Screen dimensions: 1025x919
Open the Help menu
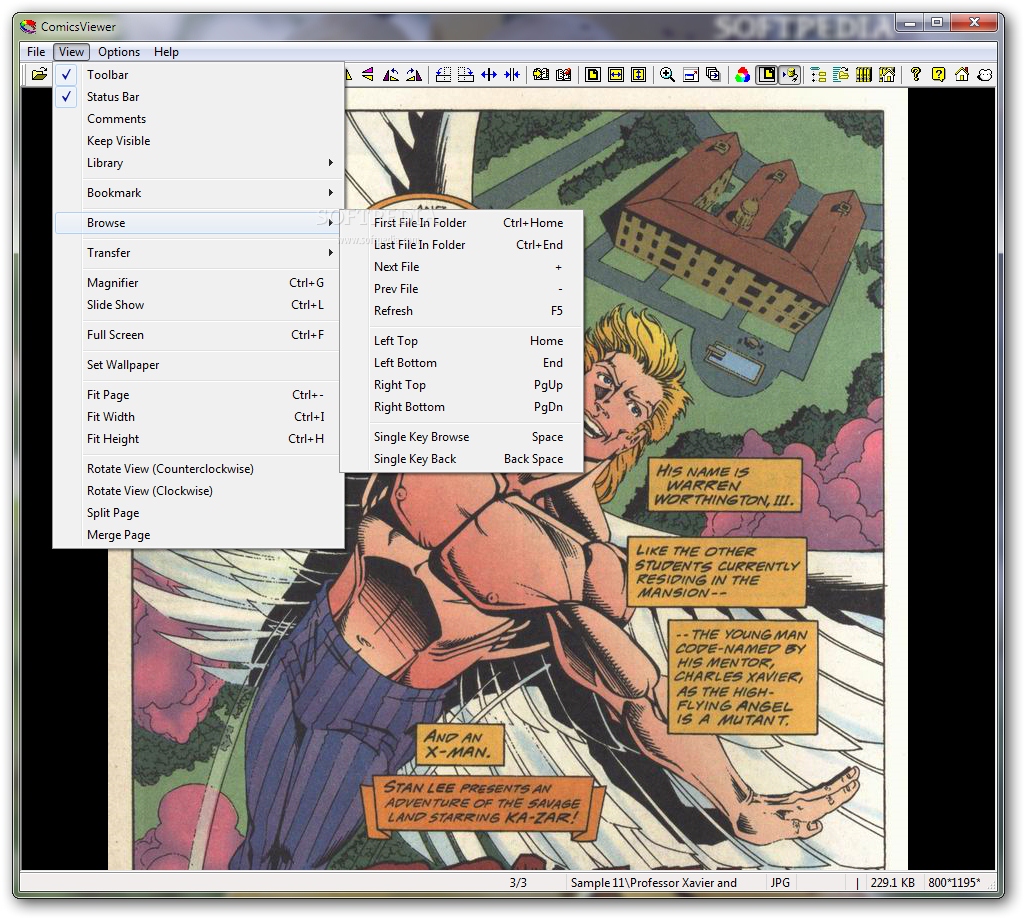click(x=166, y=52)
